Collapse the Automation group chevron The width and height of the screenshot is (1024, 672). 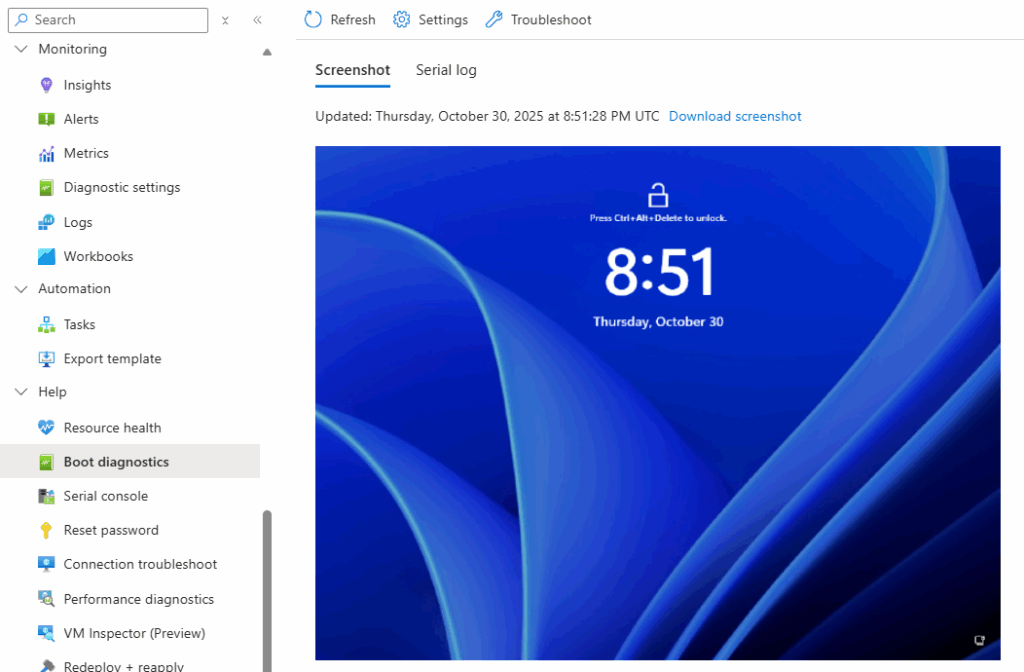click(22, 289)
